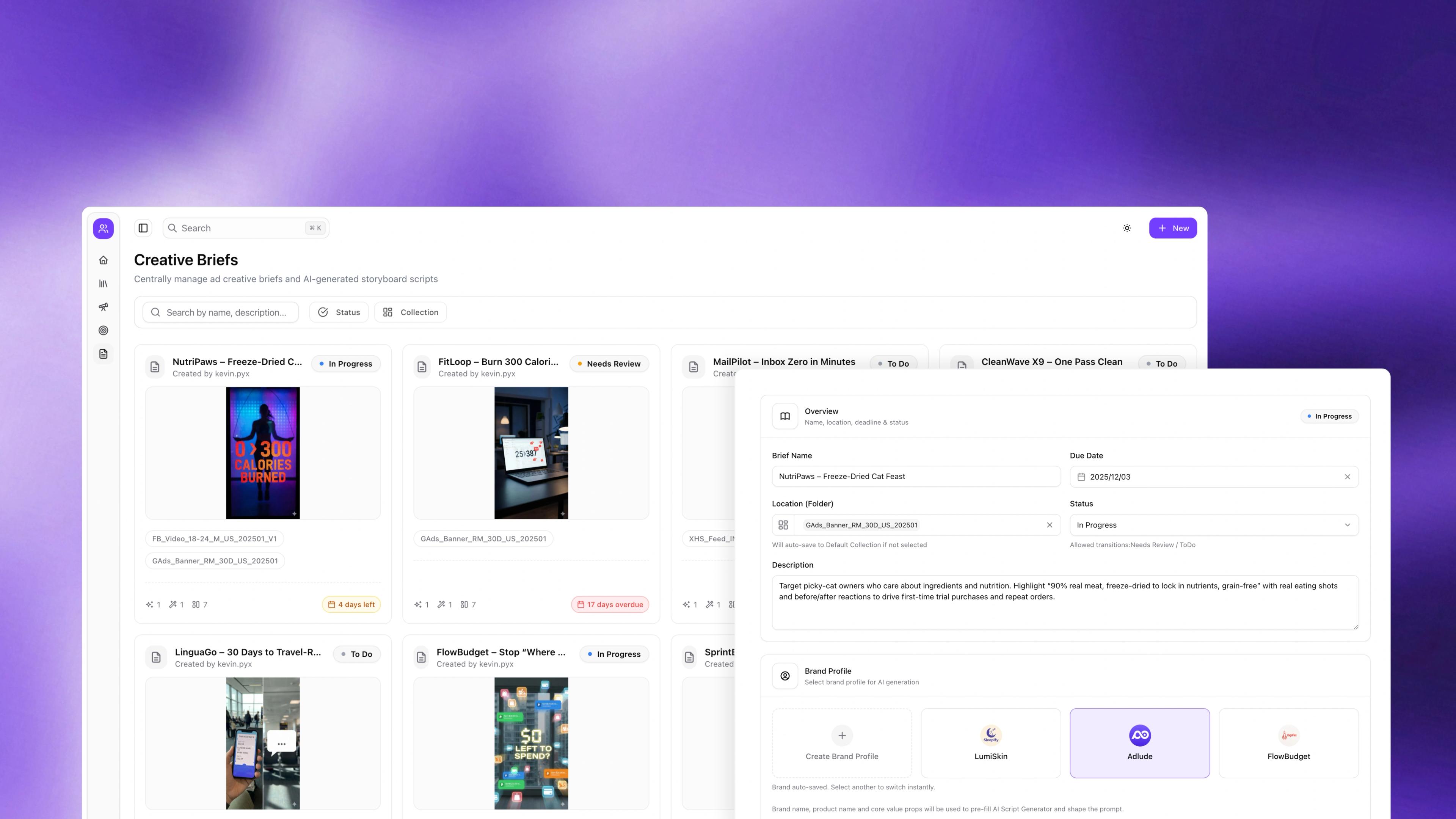This screenshot has width=1456, height=819.
Task: Select the LumiSkin brand profile
Action: click(x=990, y=743)
